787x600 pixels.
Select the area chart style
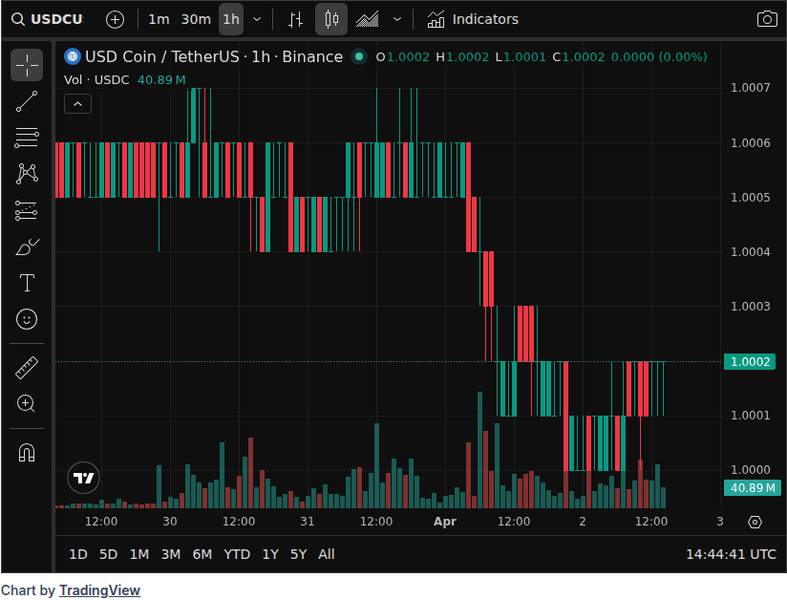click(x=367, y=20)
